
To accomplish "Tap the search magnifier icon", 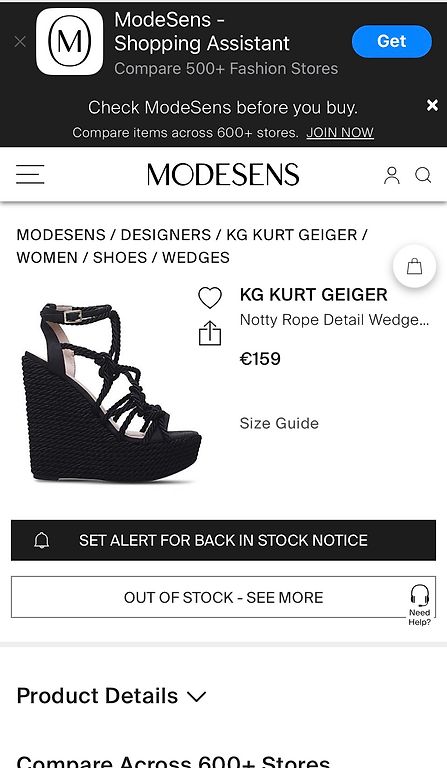I will 423,175.
